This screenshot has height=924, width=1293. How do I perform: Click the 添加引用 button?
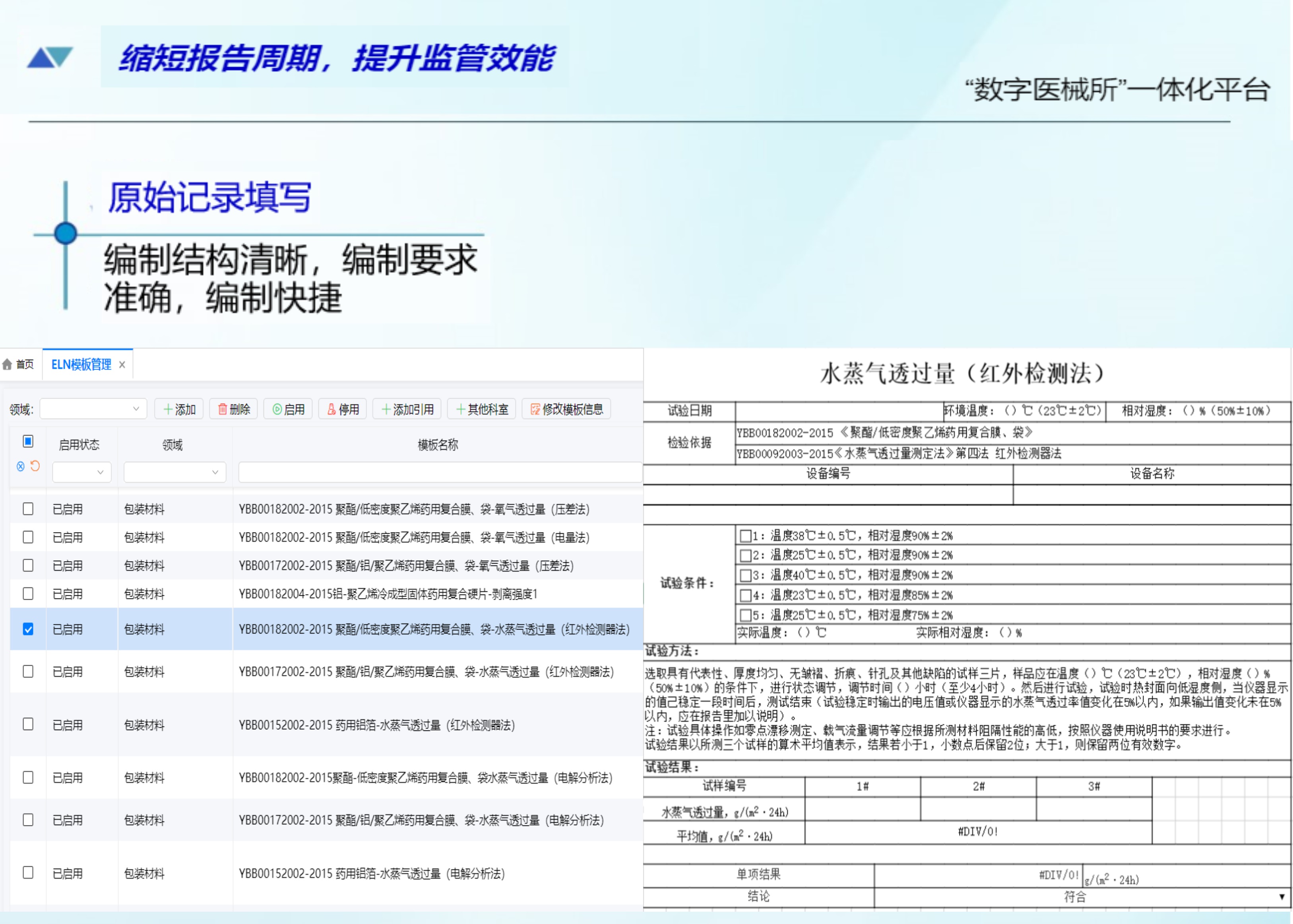pyautogui.click(x=407, y=409)
